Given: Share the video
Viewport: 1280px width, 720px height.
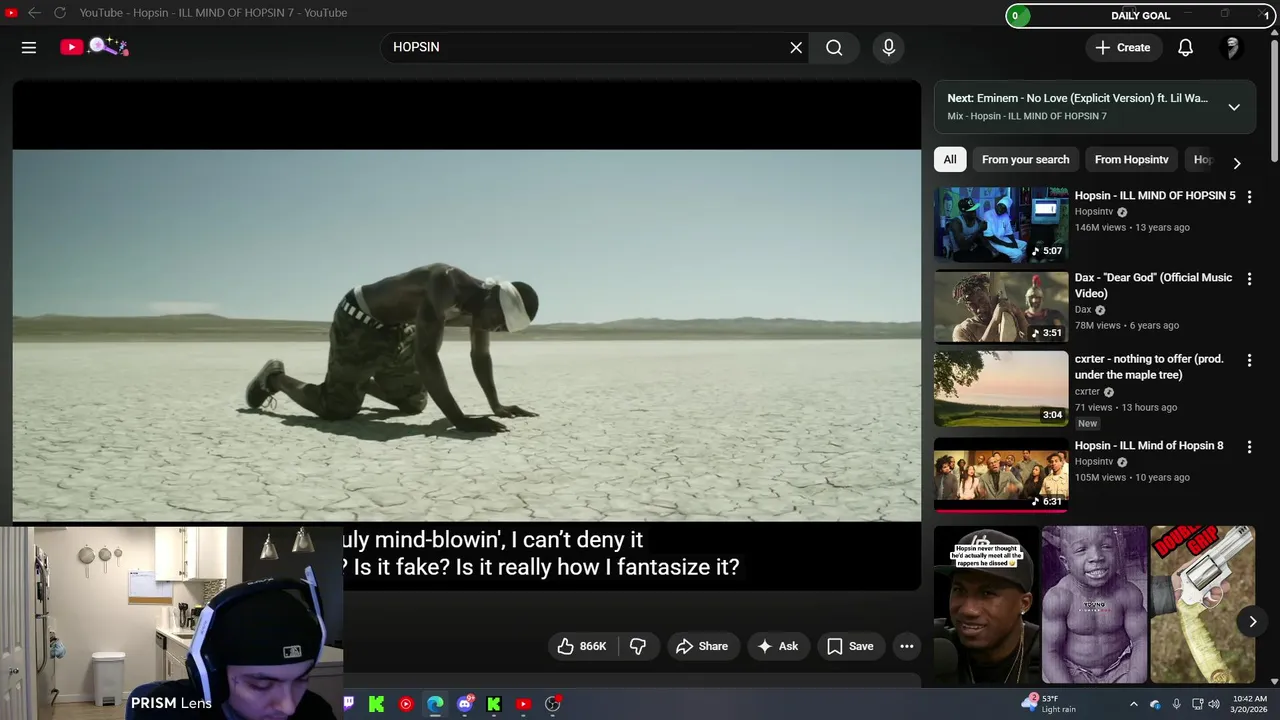Looking at the screenshot, I should [702, 646].
